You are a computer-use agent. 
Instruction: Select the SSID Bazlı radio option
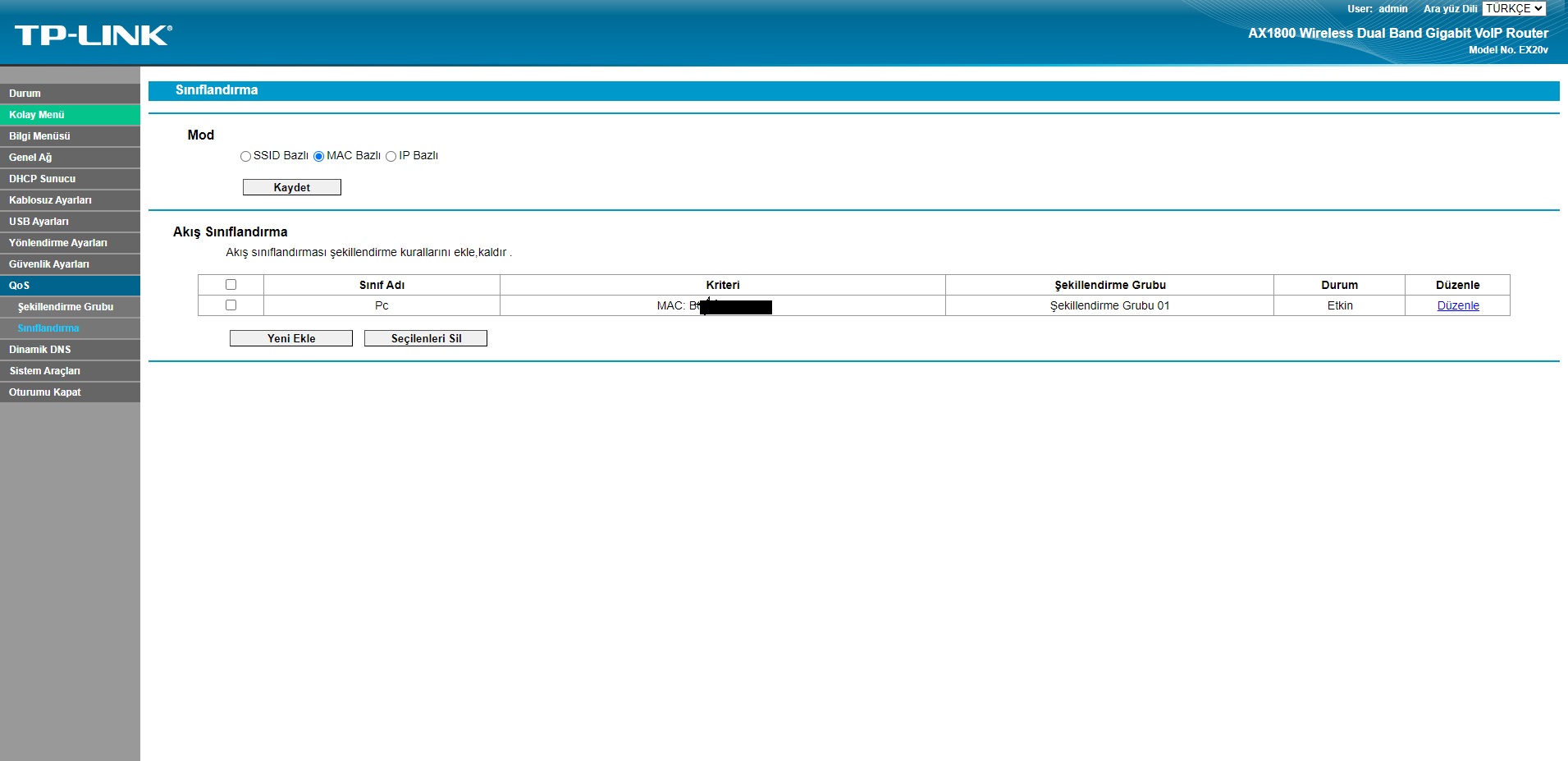(245, 156)
